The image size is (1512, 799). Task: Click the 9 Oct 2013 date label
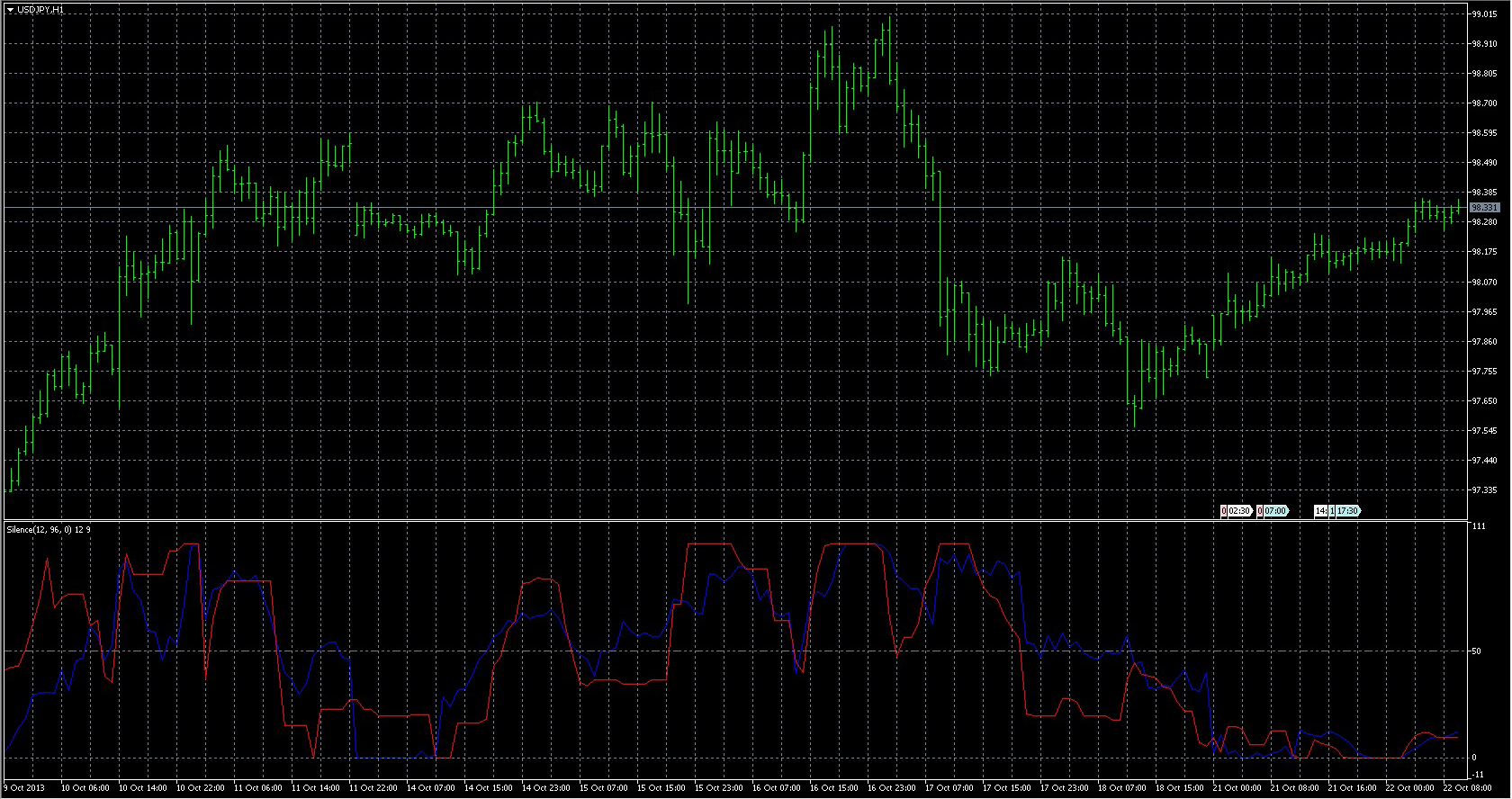click(24, 788)
